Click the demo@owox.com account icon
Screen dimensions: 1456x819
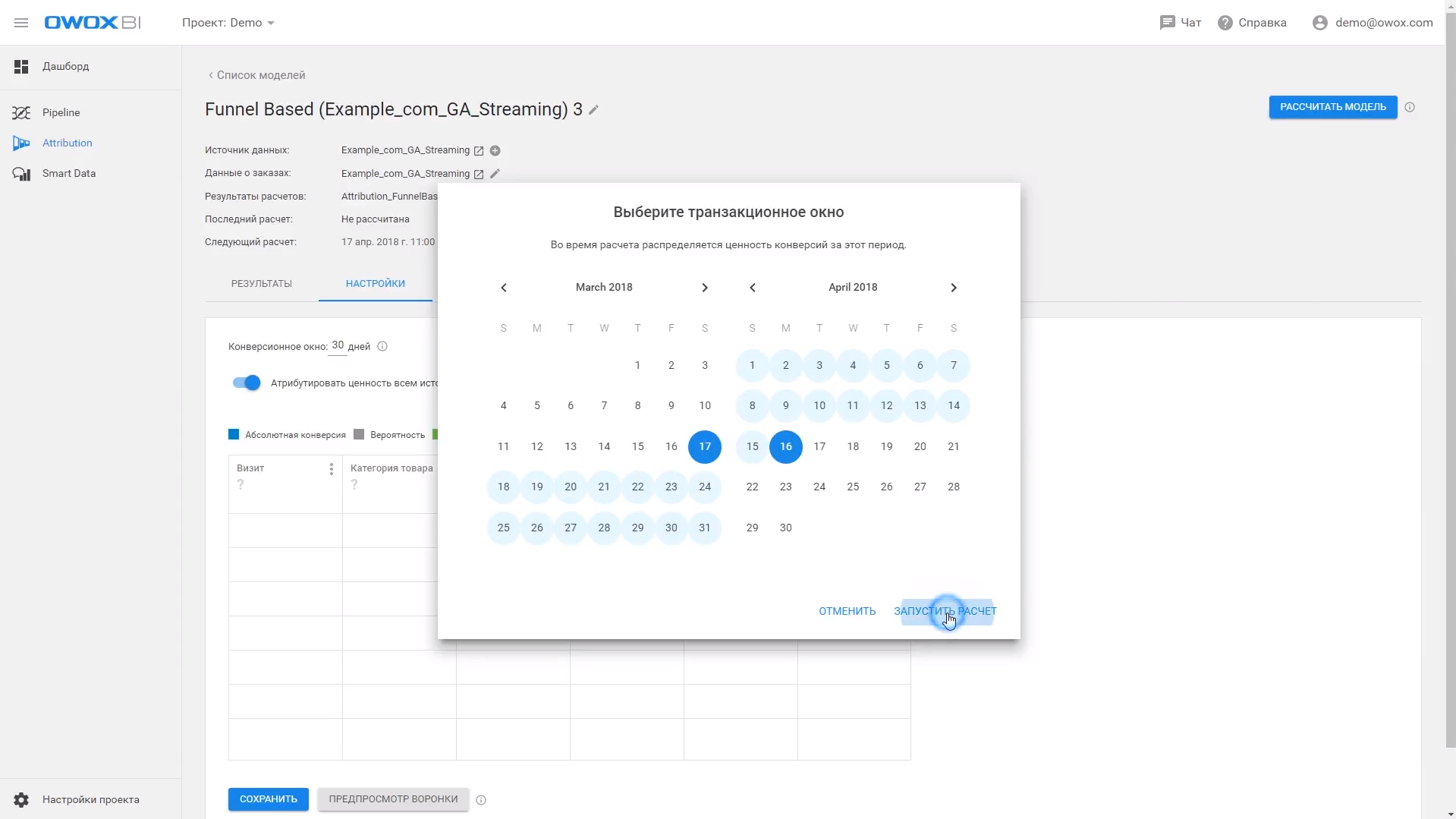[1319, 23]
